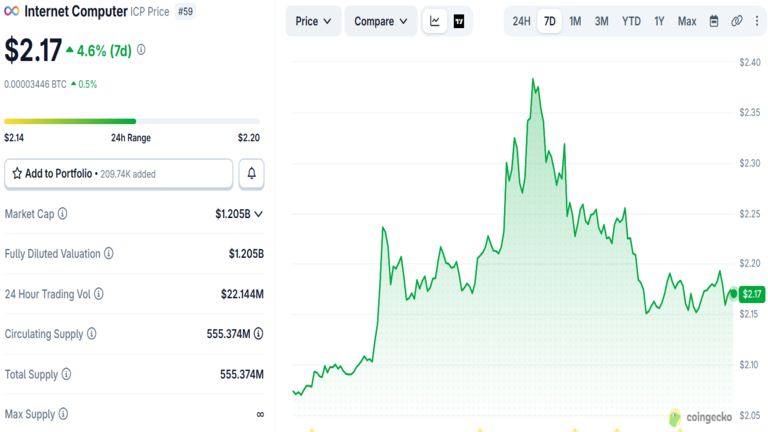Click the 0.00003446 BTC price text
Screen dimensions: 768x432
pos(35,84)
